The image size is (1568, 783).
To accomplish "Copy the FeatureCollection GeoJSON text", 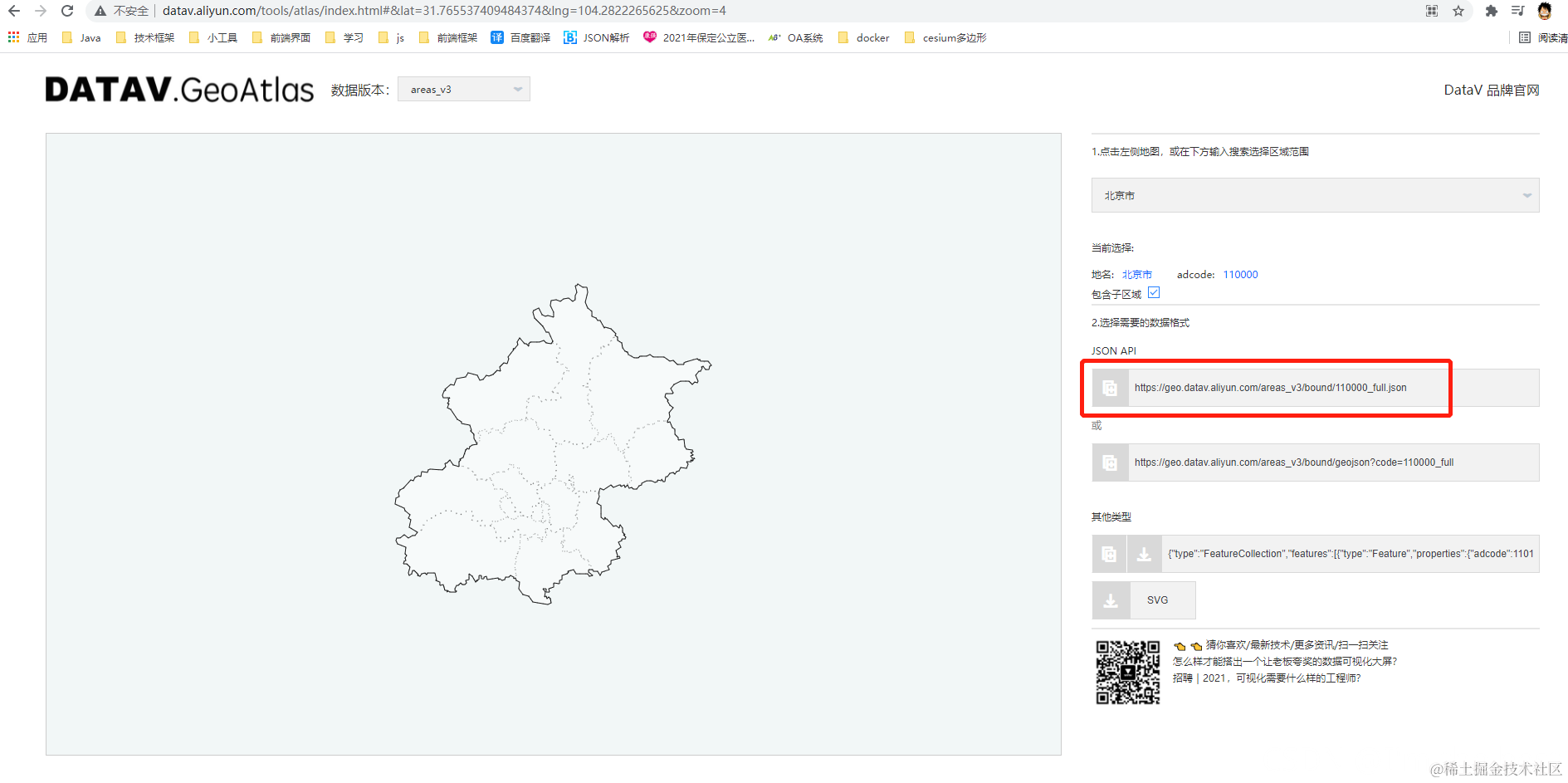I will coord(1109,554).
